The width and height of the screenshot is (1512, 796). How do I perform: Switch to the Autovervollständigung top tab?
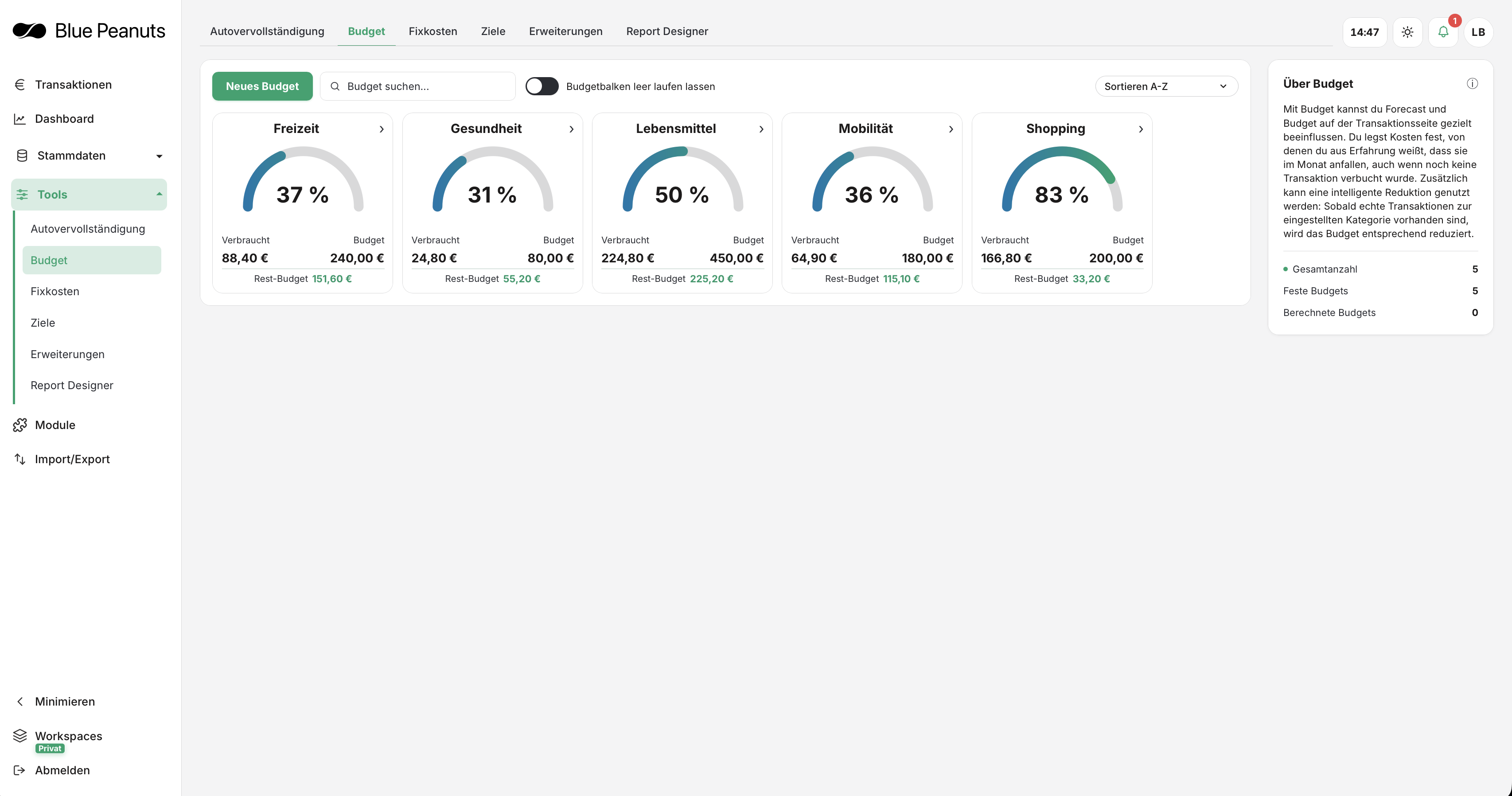click(x=267, y=31)
